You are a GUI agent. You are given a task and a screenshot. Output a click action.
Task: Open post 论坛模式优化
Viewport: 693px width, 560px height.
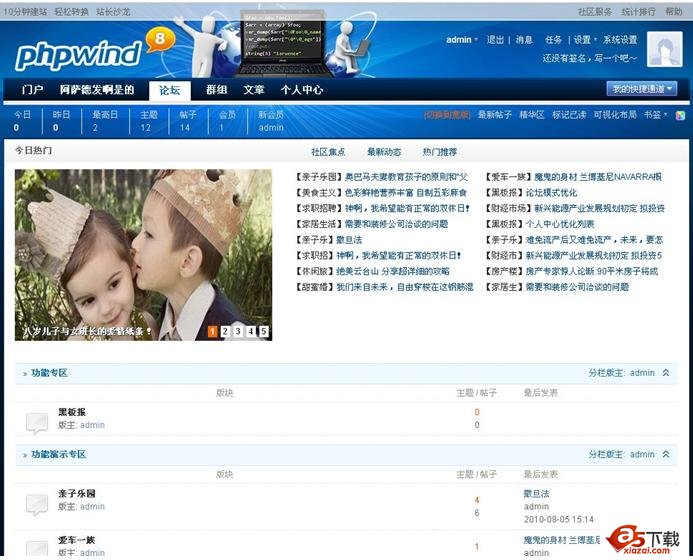[551, 193]
